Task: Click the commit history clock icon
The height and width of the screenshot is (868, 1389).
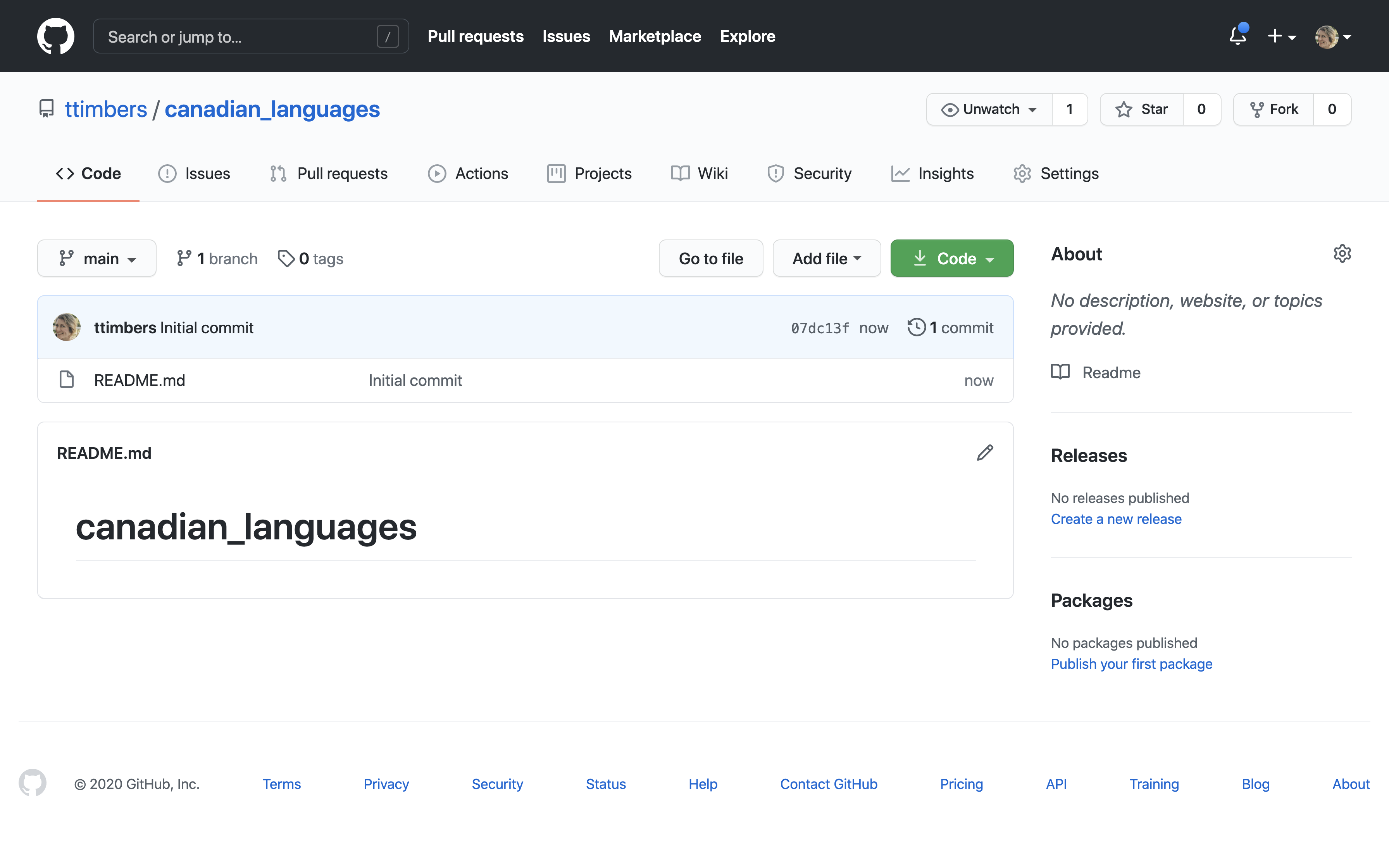Action: [917, 327]
